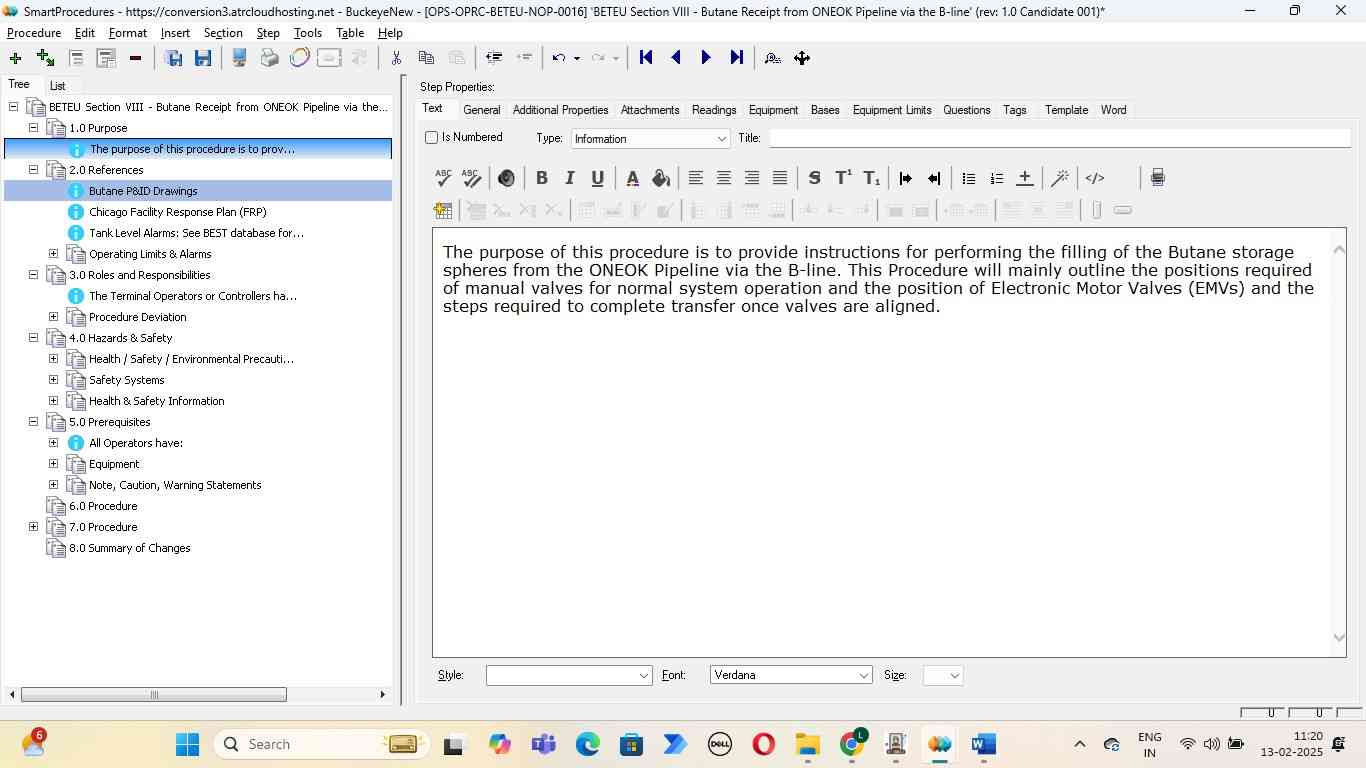The image size is (1366, 768).
Task: Open the Procedure menu
Action: 34,33
